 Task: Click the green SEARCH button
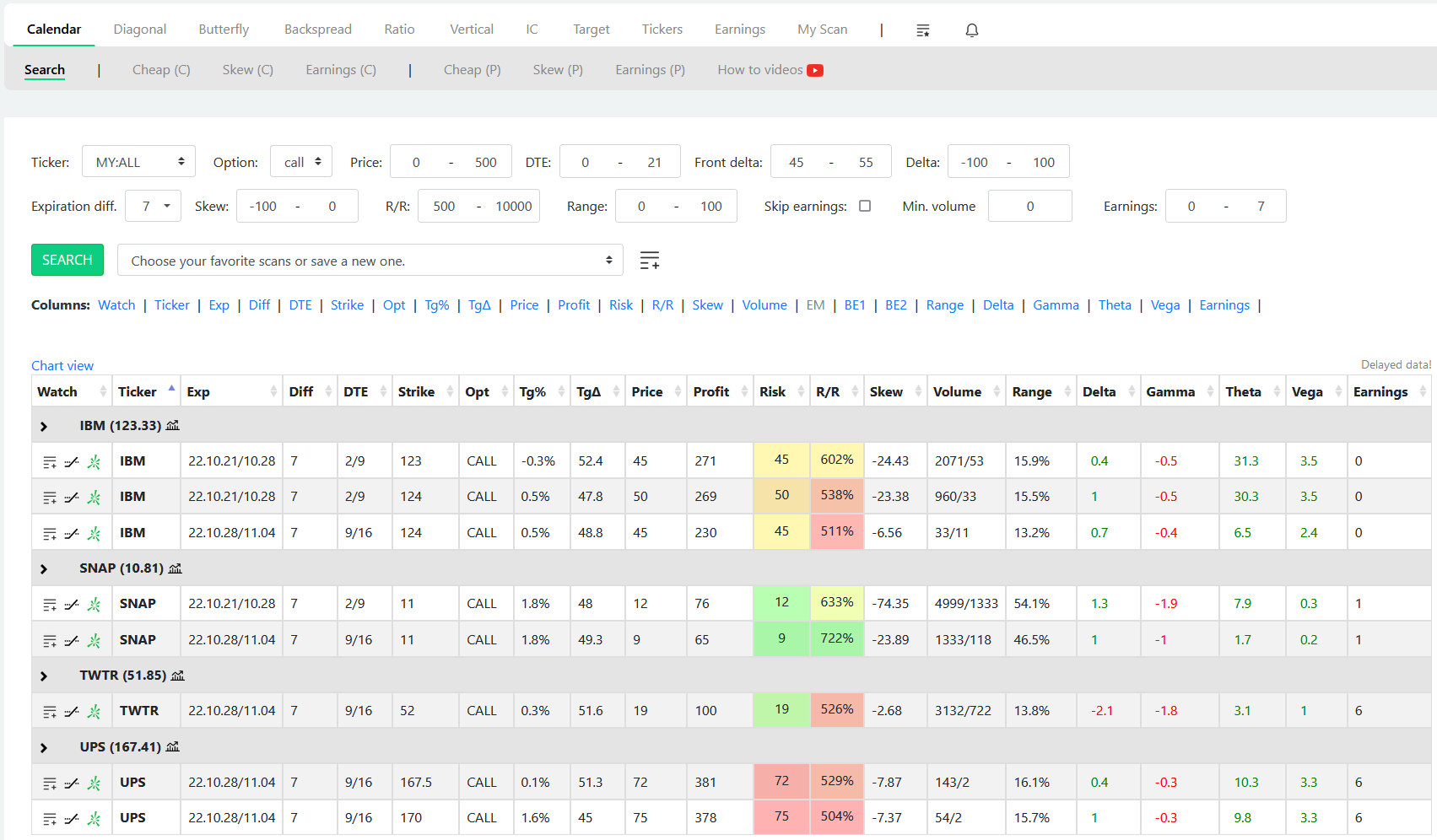pos(68,260)
